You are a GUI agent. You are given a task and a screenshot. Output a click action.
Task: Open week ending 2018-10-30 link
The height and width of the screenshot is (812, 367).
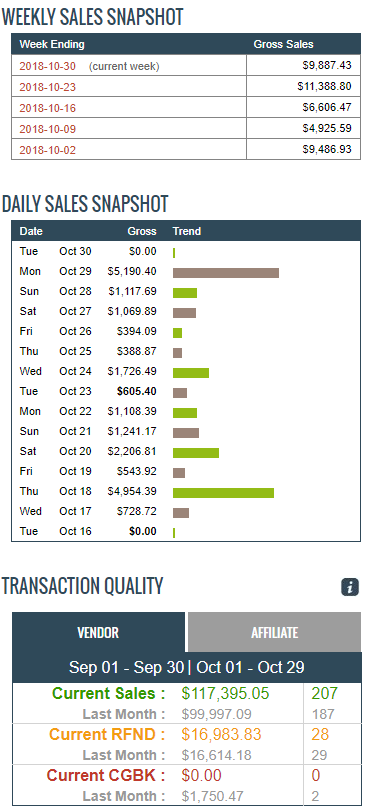pos(48,66)
